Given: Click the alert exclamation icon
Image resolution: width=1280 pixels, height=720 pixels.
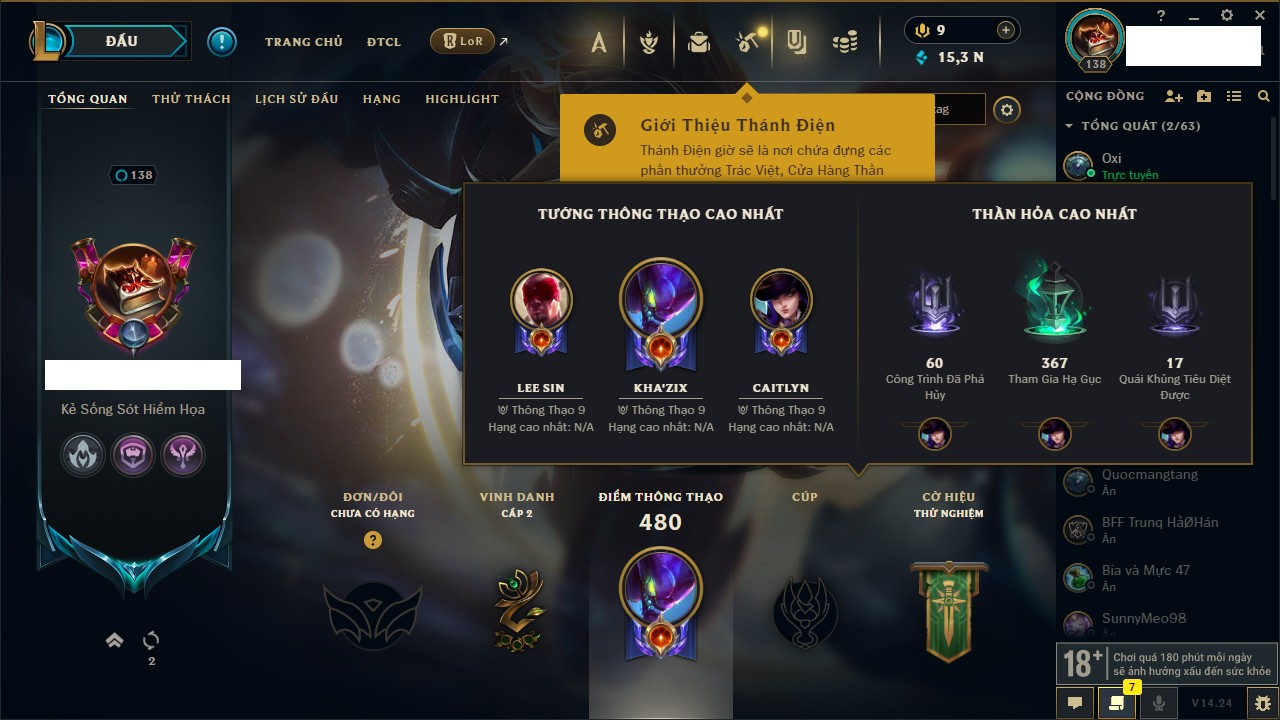Looking at the screenshot, I should tap(222, 41).
